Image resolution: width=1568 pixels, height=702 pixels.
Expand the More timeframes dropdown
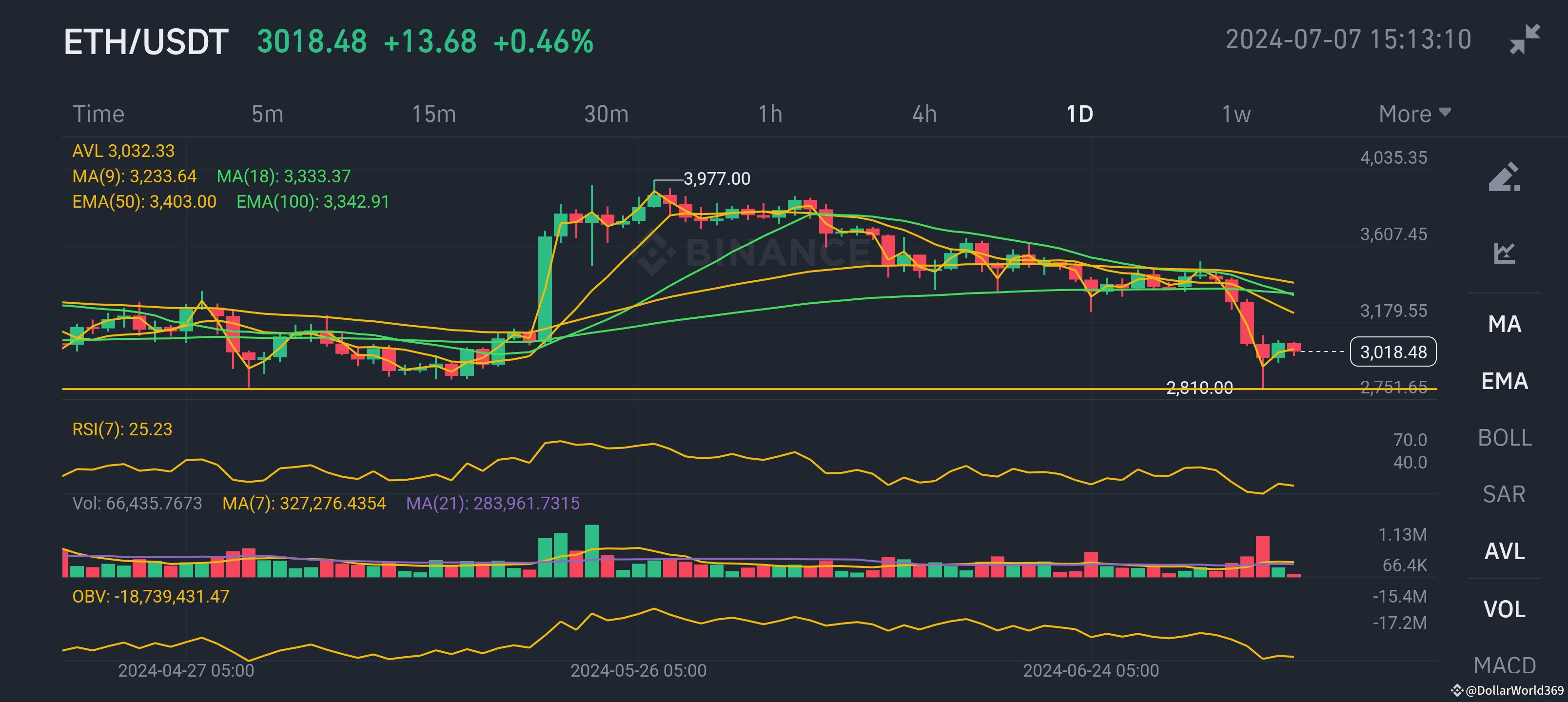(1414, 114)
